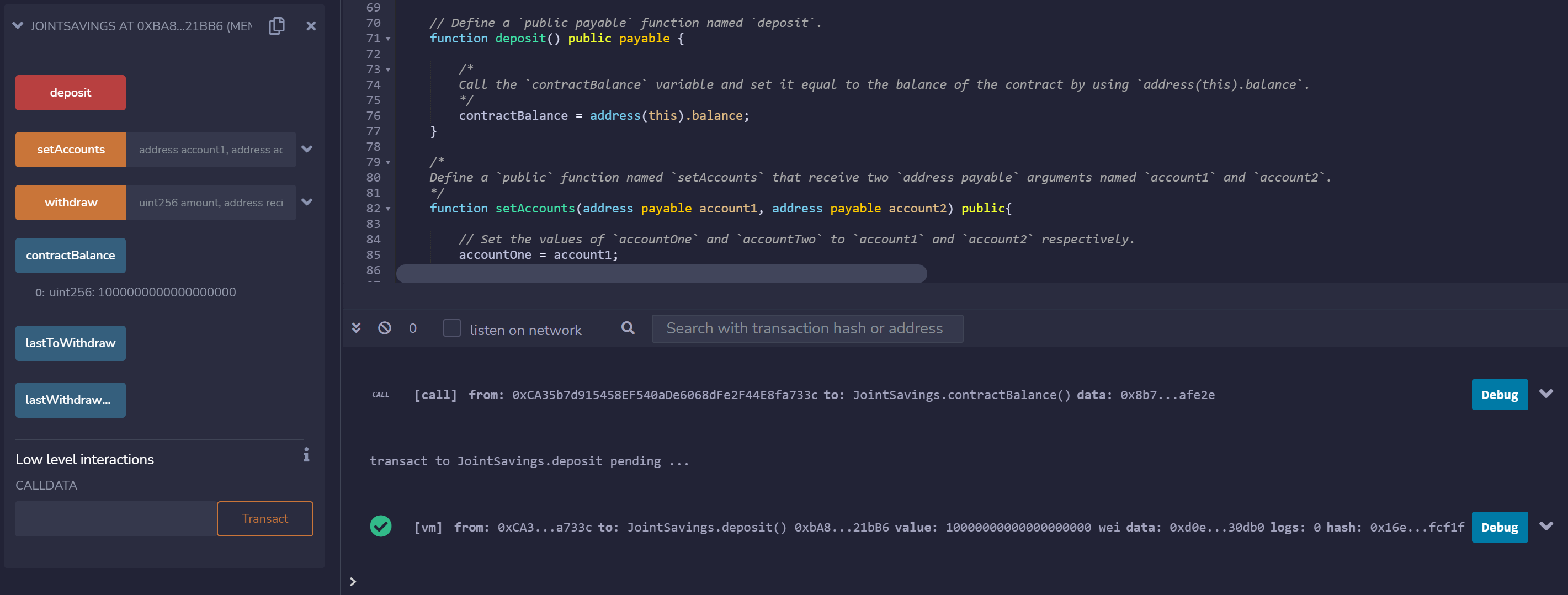Expand the setAccounts parameter fields
This screenshot has height=595, width=1568.
pyautogui.click(x=307, y=149)
